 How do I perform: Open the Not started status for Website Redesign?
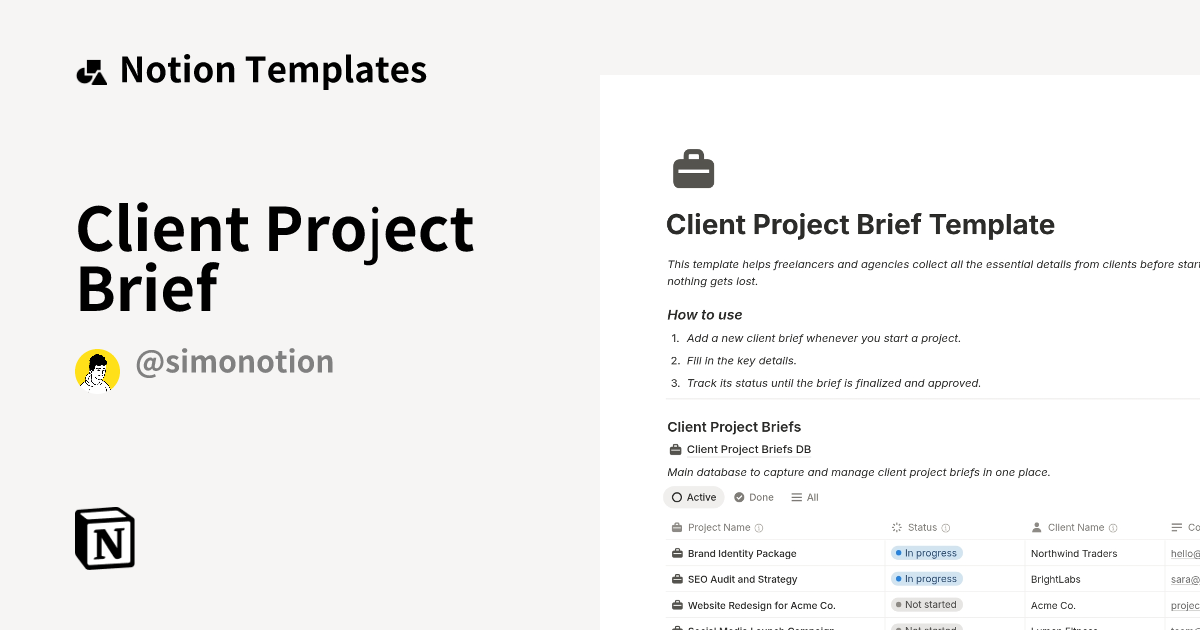tap(926, 604)
